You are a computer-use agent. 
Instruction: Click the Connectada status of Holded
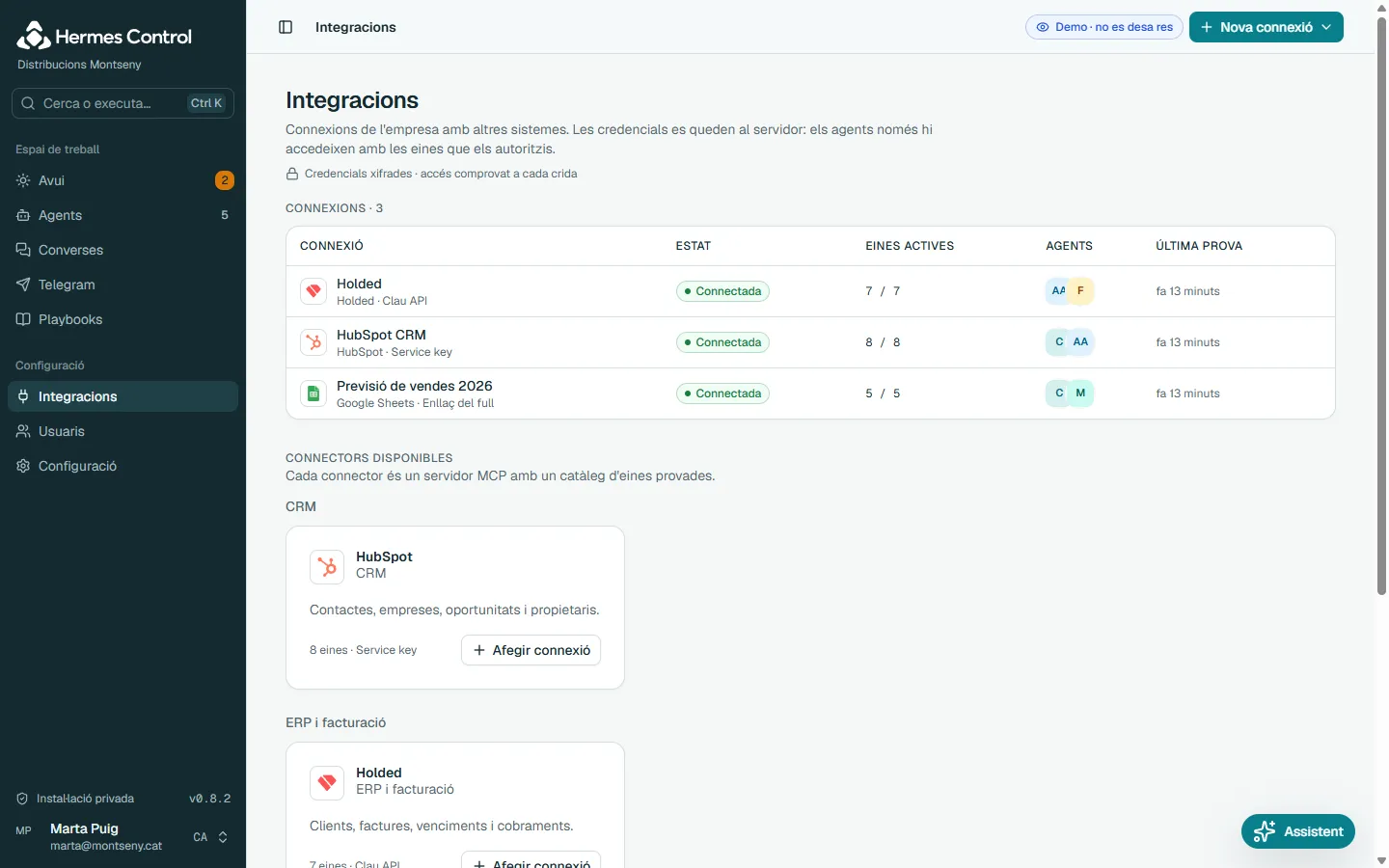[722, 291]
